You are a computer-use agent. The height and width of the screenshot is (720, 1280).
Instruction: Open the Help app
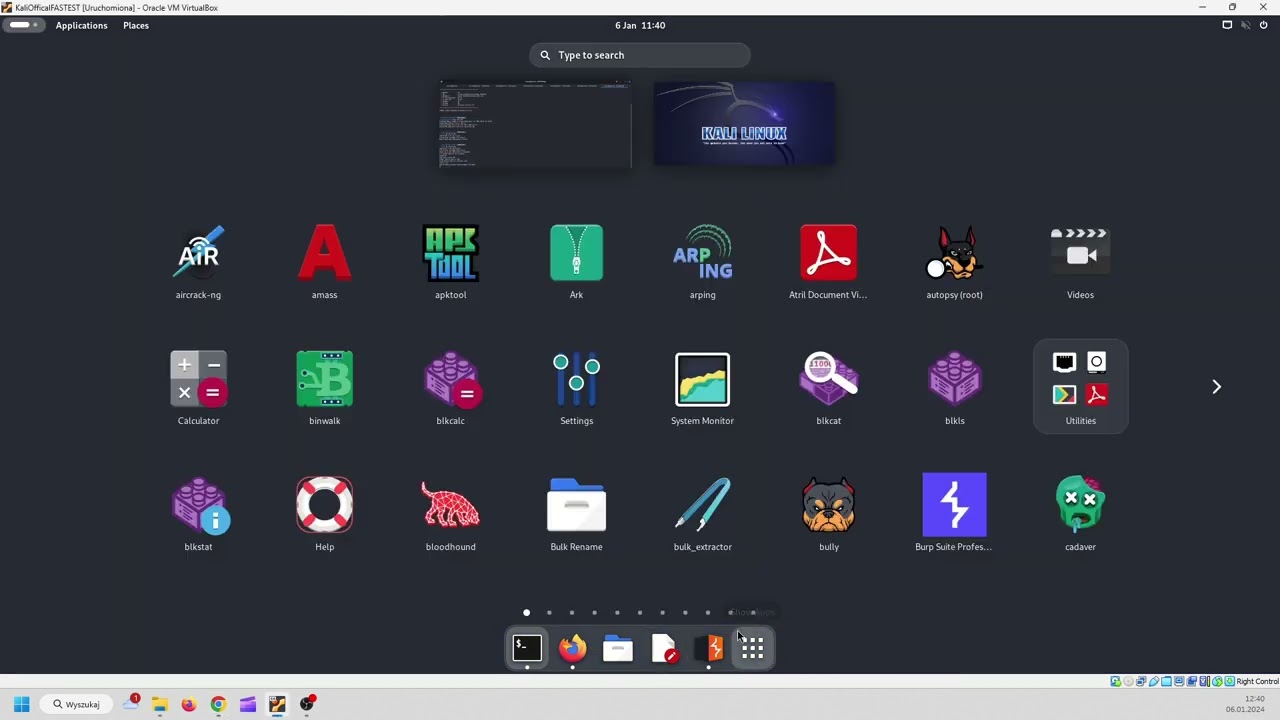pos(324,514)
